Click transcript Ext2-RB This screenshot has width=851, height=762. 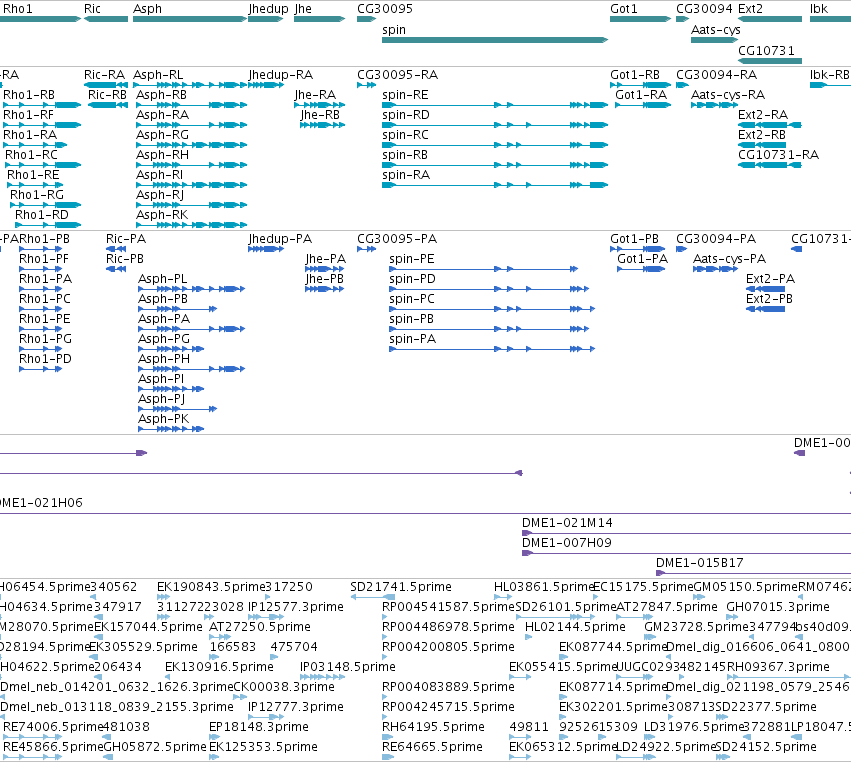tap(761, 135)
